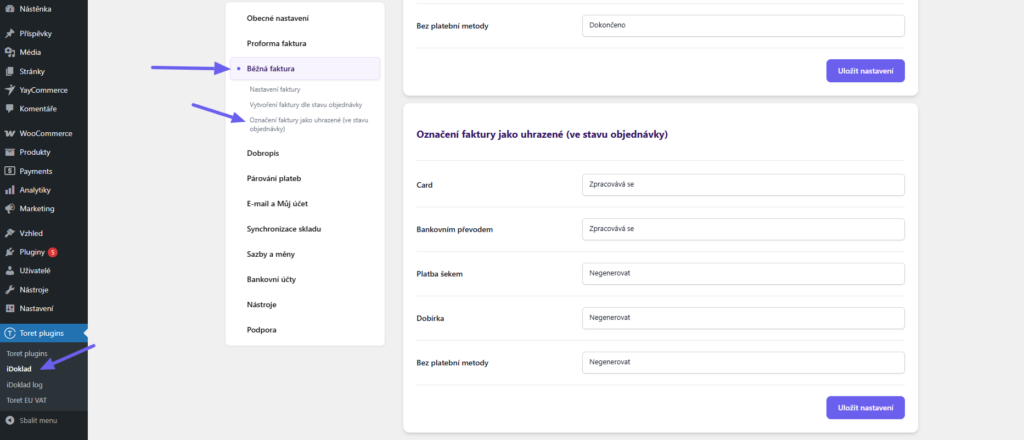Click the Komentáře speech bubble icon
The height and width of the screenshot is (440, 1024).
point(10,108)
